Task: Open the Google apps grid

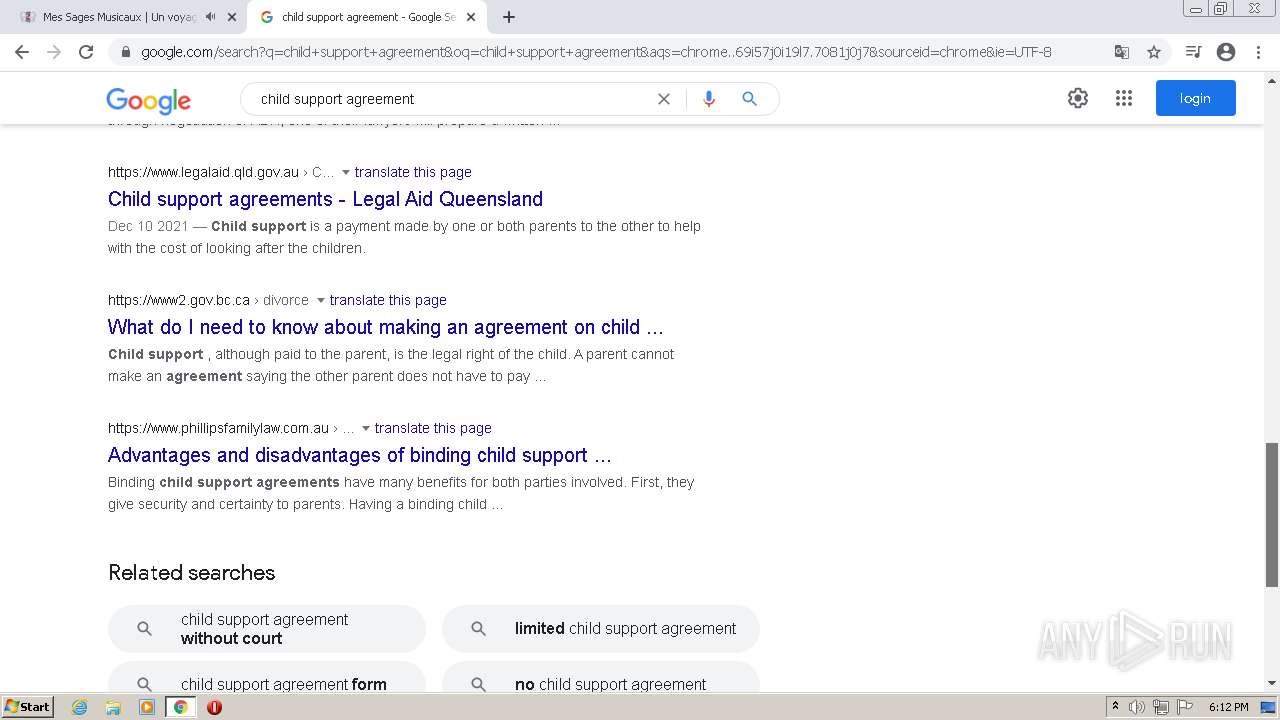Action: click(x=1124, y=98)
